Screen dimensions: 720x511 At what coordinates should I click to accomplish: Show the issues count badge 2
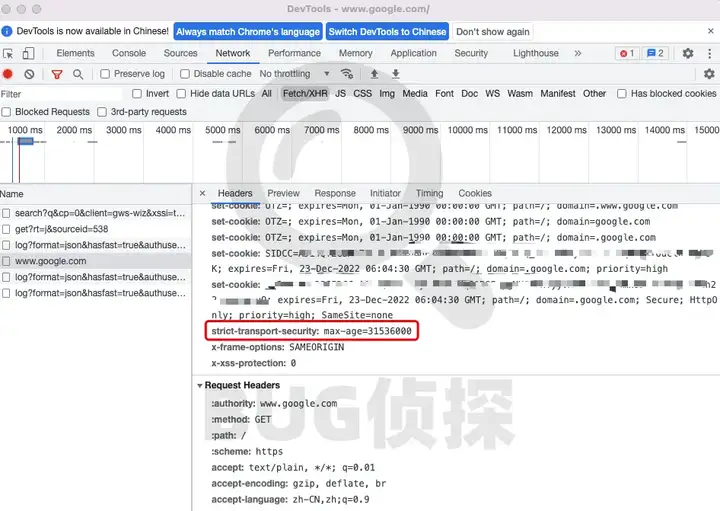click(655, 53)
